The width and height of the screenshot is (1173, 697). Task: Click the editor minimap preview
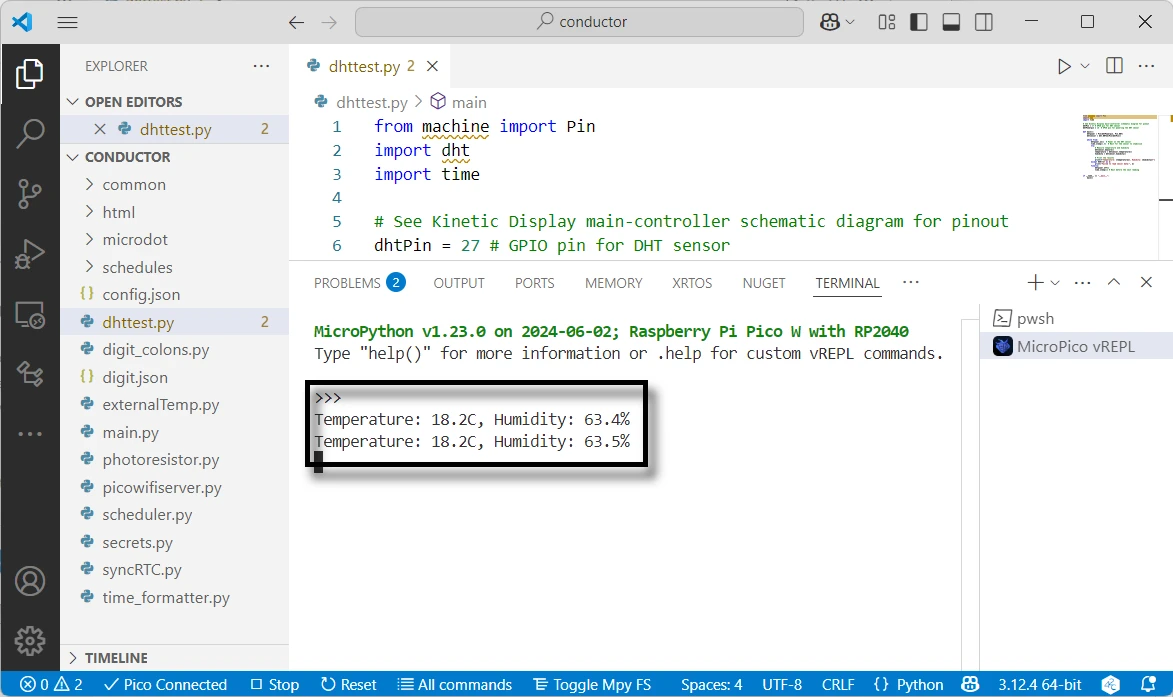tap(1120, 147)
